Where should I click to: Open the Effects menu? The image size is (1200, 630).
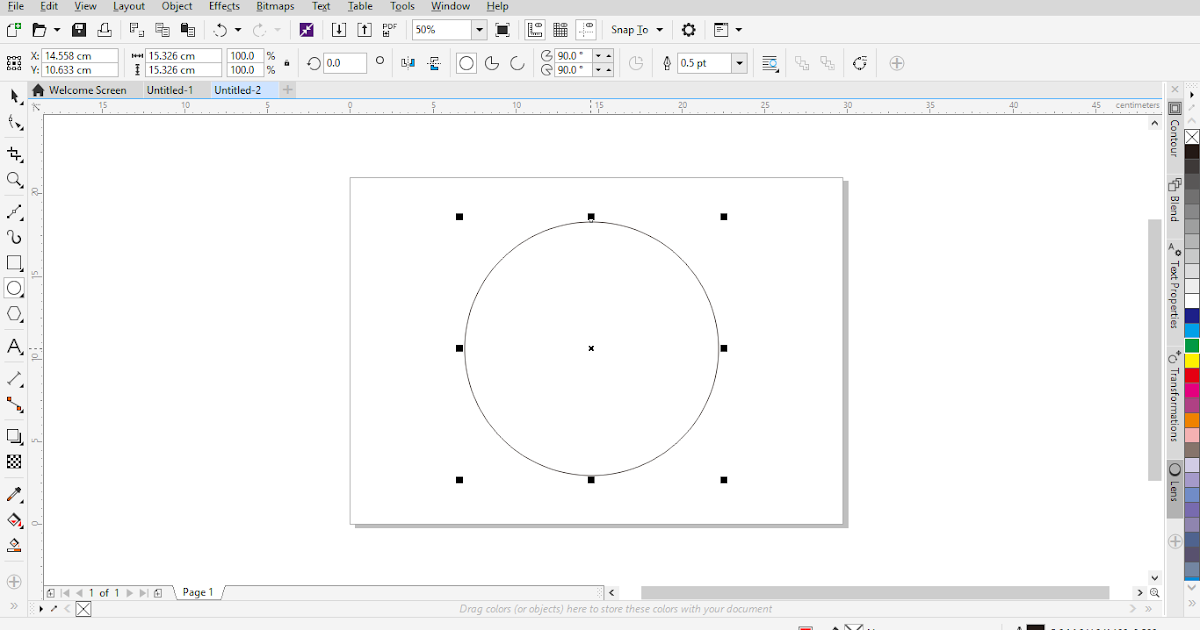[224, 6]
